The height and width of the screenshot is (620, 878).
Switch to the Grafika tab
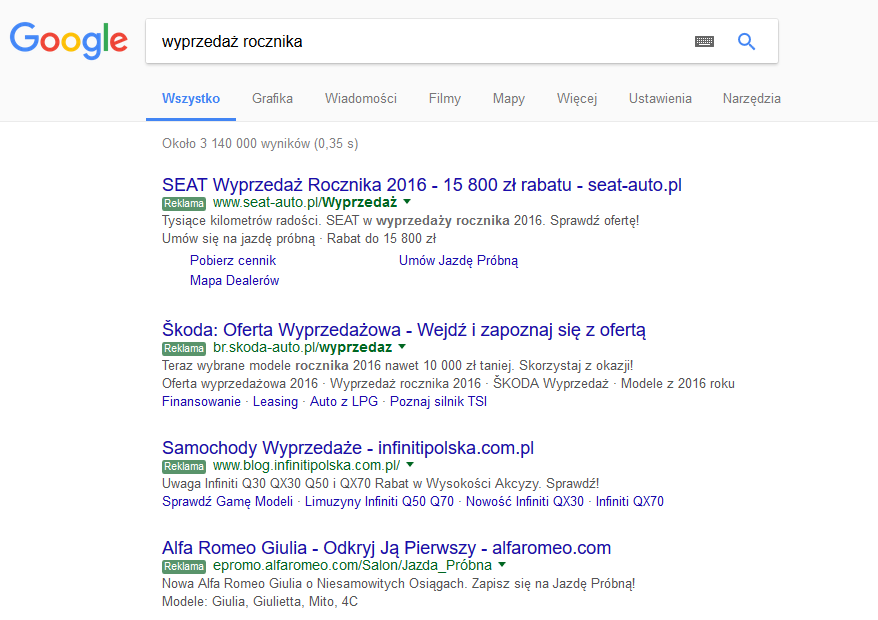point(272,99)
